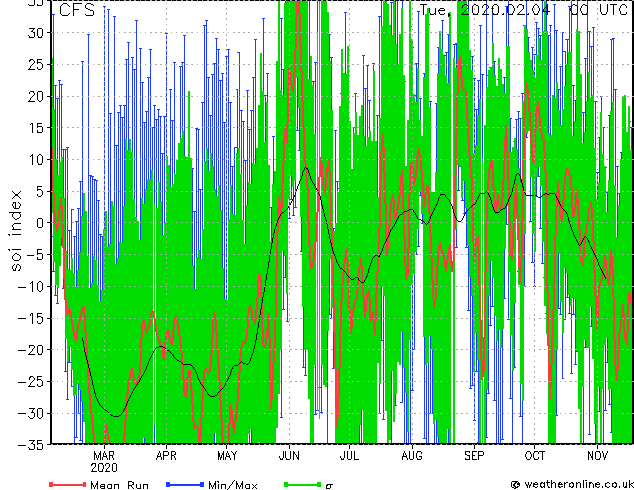Click the y-axis value -35
The width and height of the screenshot is (634, 490).
tap(30, 445)
